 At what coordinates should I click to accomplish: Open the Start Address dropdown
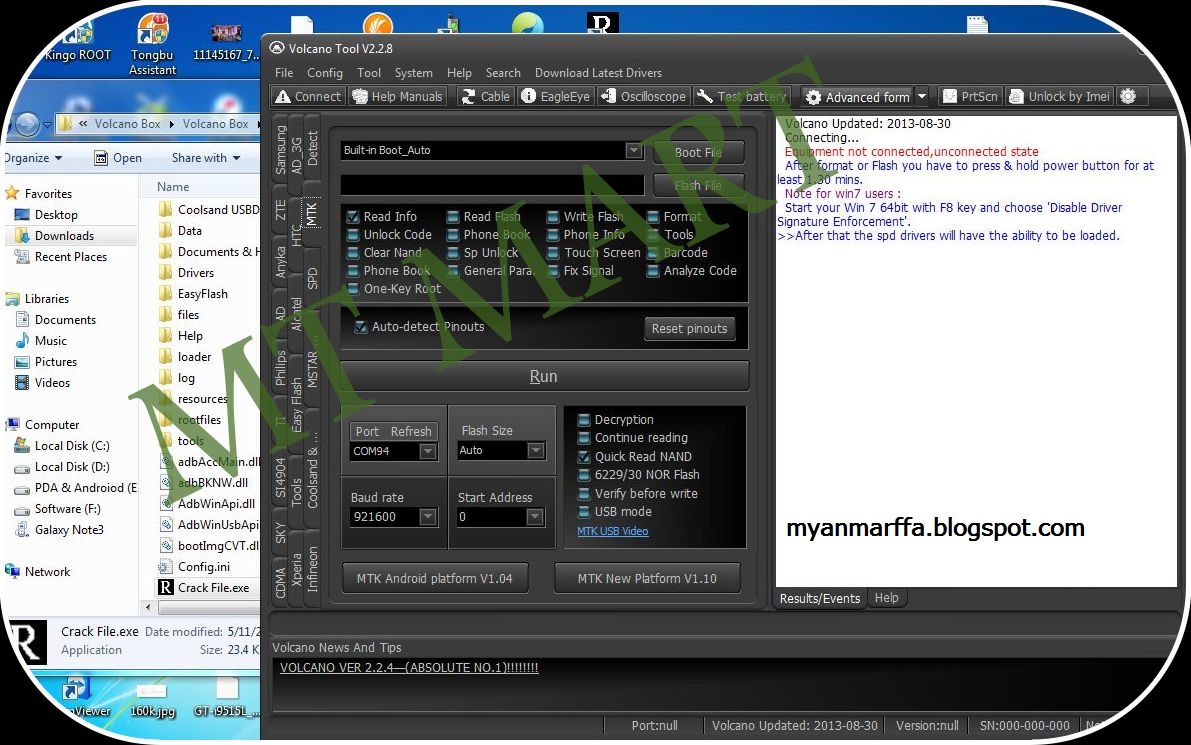click(x=535, y=516)
